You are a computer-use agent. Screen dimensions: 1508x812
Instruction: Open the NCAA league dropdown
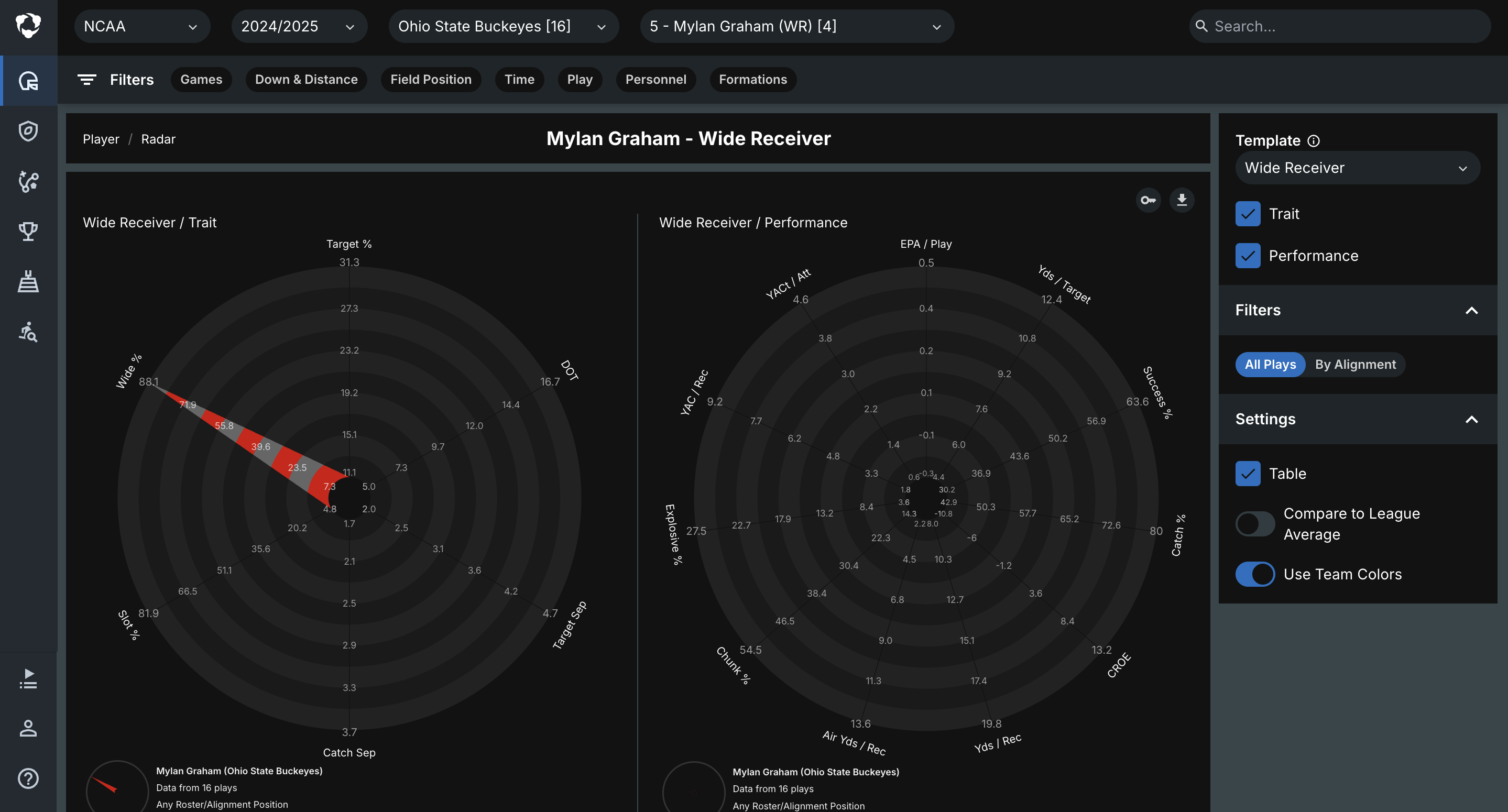[x=141, y=26]
